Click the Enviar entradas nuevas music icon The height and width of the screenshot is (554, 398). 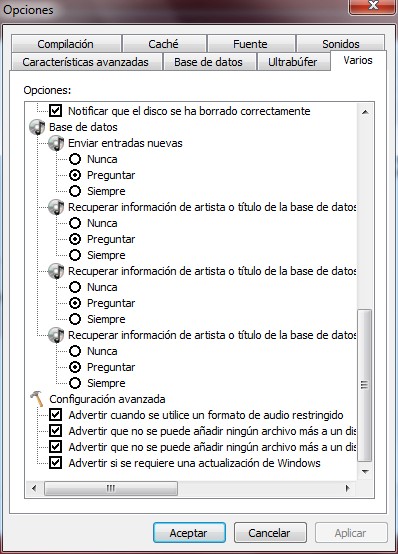point(56,143)
